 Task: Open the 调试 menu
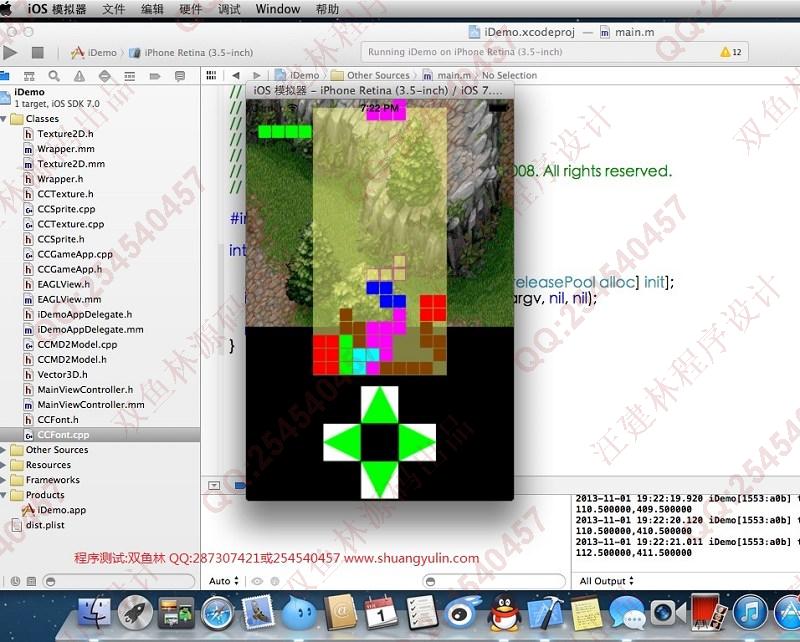[229, 9]
